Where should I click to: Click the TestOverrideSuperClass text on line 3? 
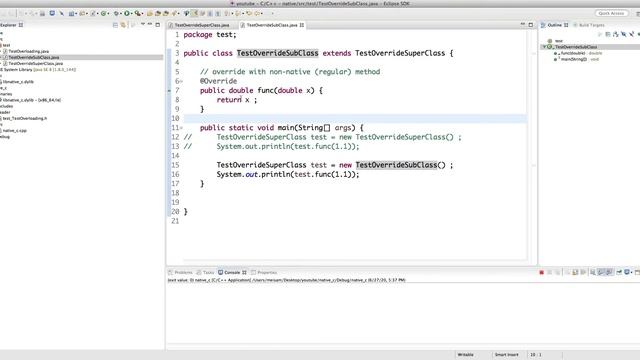click(x=400, y=53)
